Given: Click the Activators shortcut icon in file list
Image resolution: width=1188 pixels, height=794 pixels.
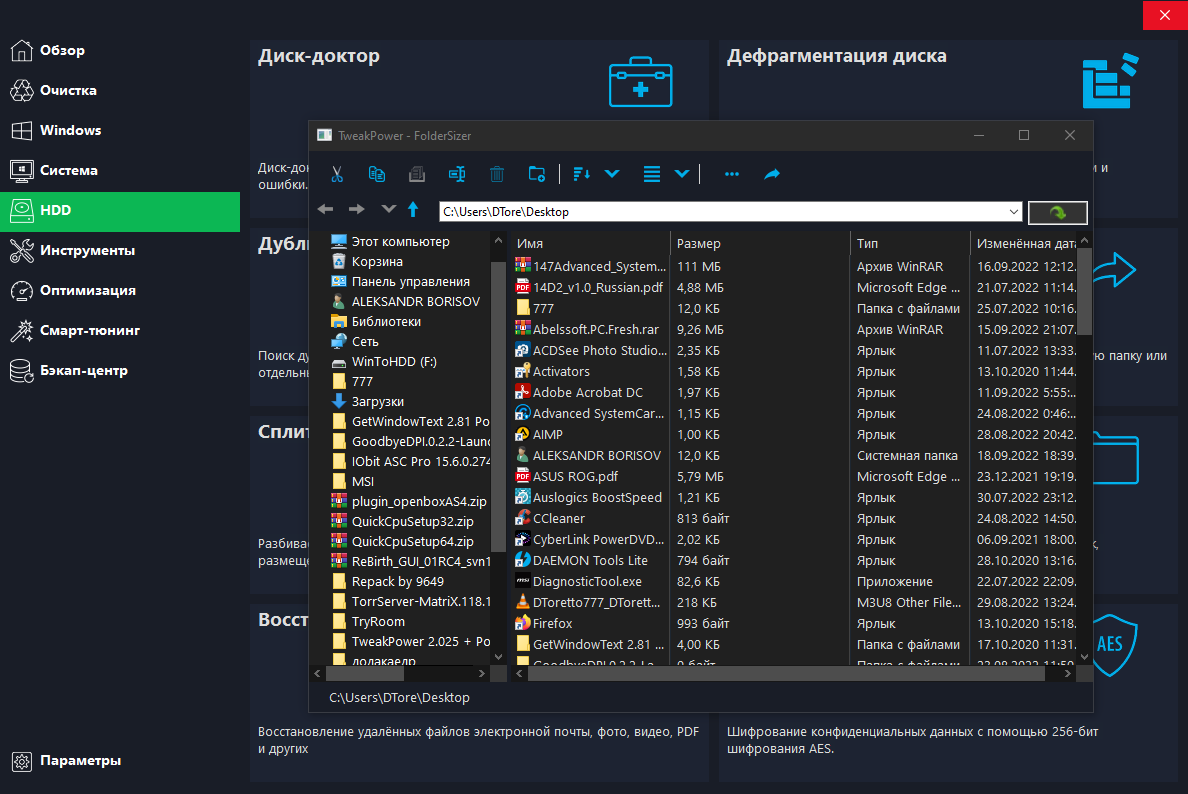Looking at the screenshot, I should (x=523, y=371).
